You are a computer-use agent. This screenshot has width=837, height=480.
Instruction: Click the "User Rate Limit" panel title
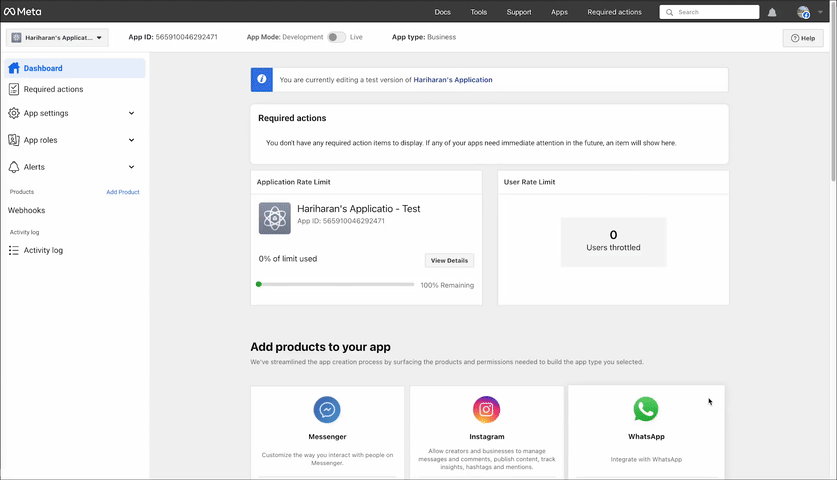pyautogui.click(x=530, y=182)
